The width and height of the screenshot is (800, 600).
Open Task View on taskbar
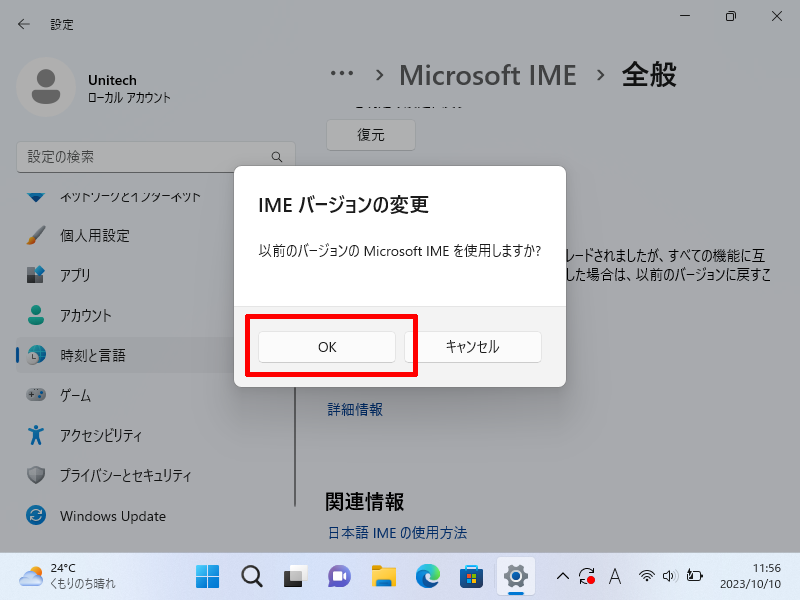(295, 577)
